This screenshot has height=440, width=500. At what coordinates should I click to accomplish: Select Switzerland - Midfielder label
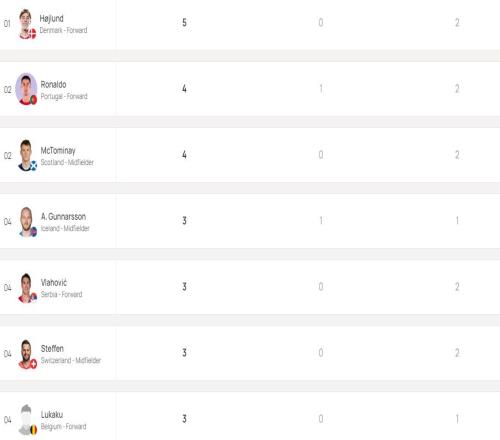(71, 360)
